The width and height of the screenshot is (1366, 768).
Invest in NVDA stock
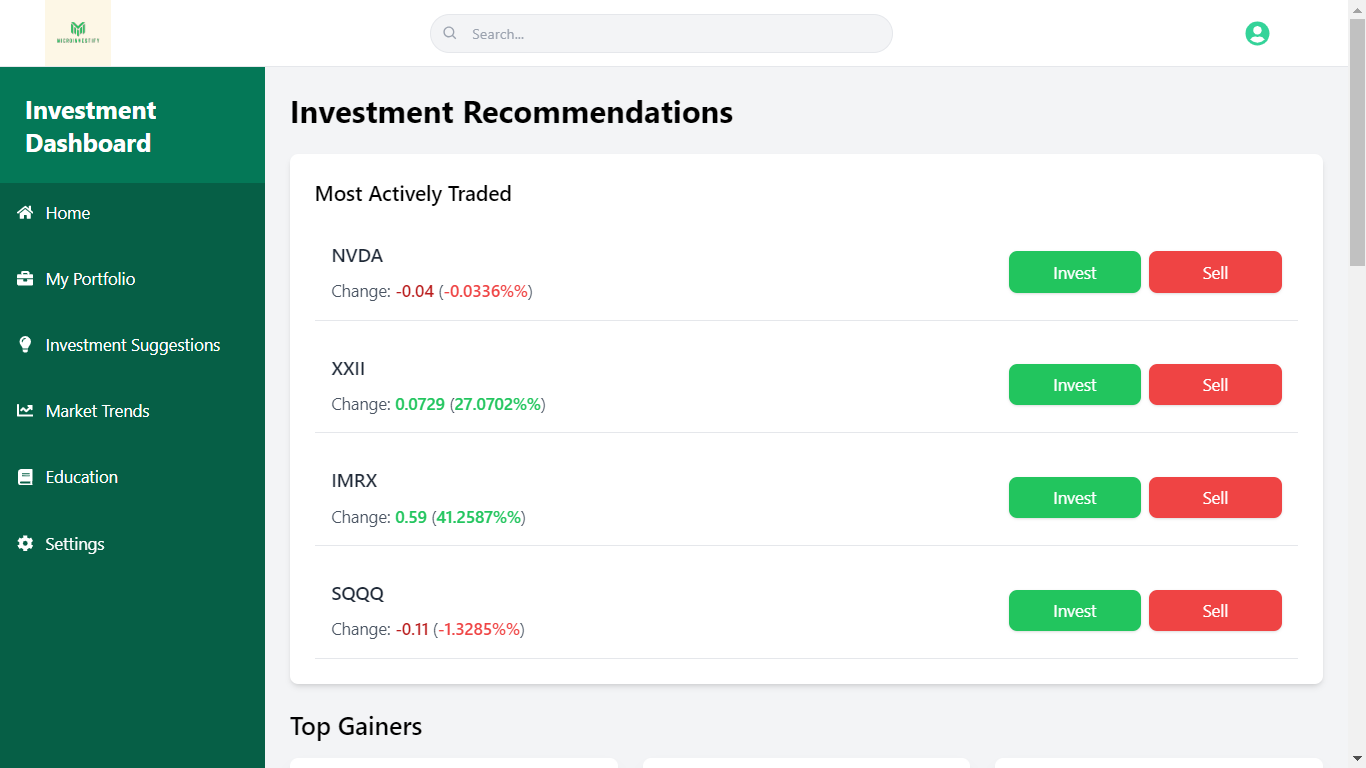click(1074, 272)
